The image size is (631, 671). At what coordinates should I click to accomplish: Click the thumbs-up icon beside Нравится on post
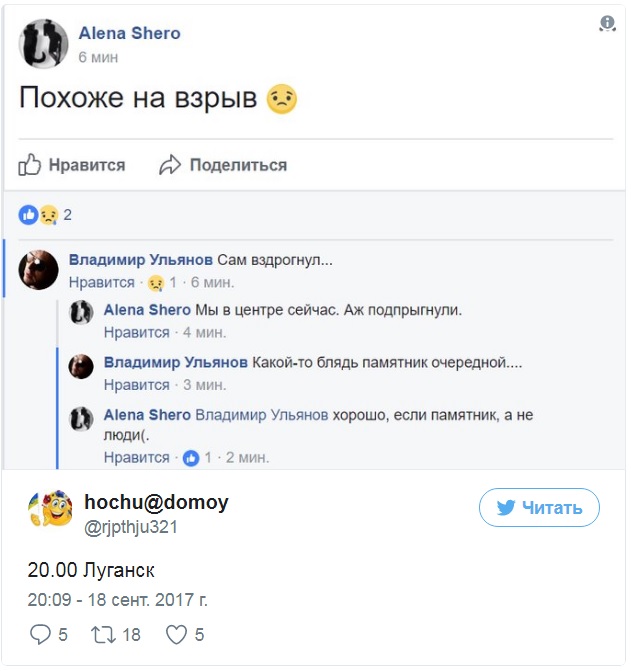click(29, 165)
